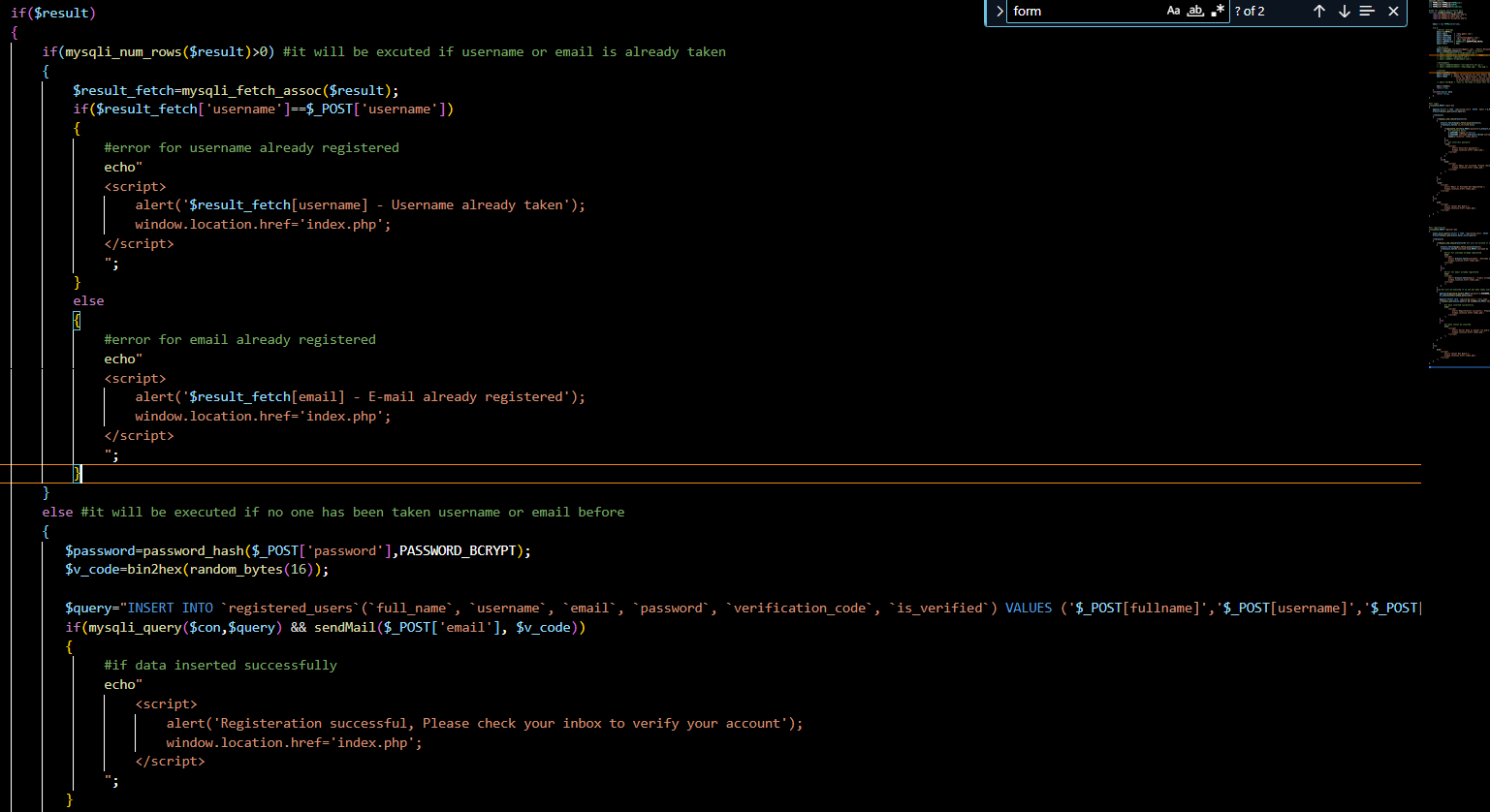This screenshot has width=1490, height=812.
Task: Click the find input containing 'form'
Action: click(1085, 12)
